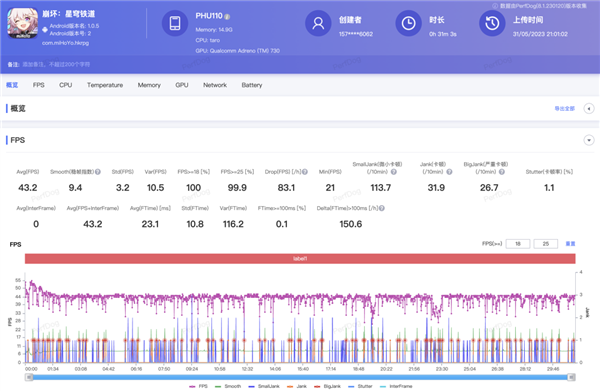Switch to the Battery tab

tap(252, 85)
